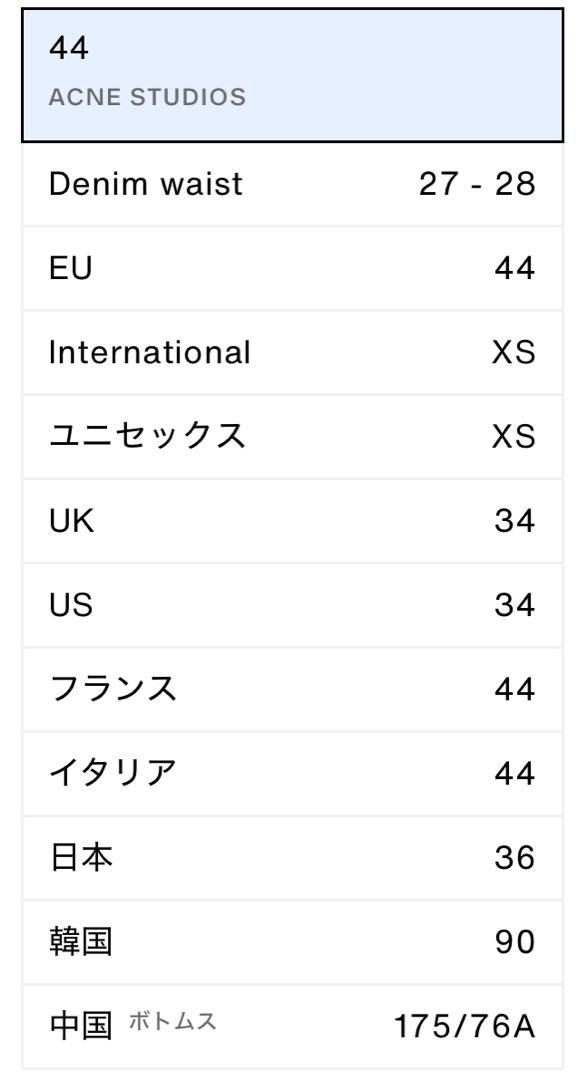The width and height of the screenshot is (579, 1080).
Task: Select the UK value 34
Action: tap(514, 520)
